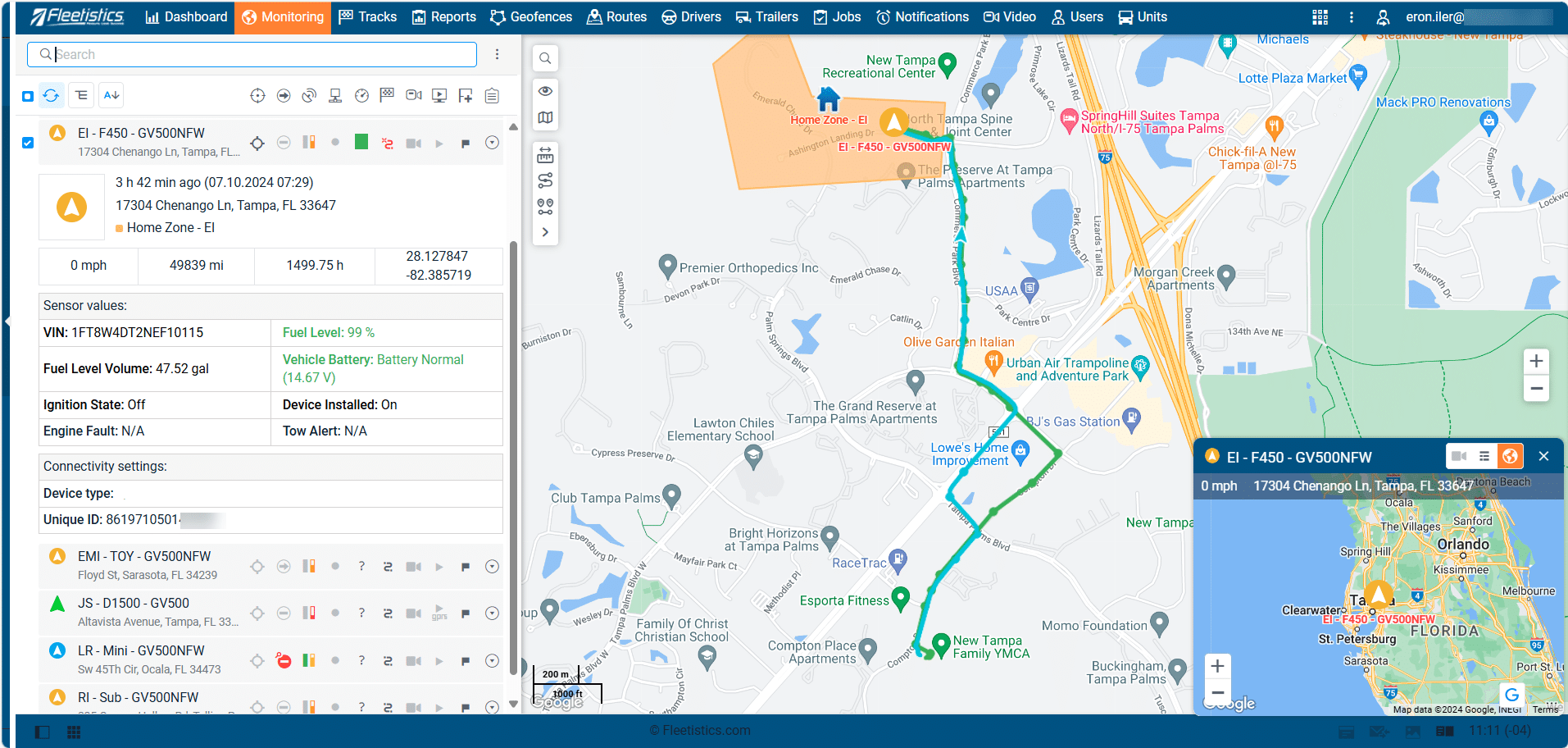Click the crosshair on EMI - TOY row

(257, 567)
